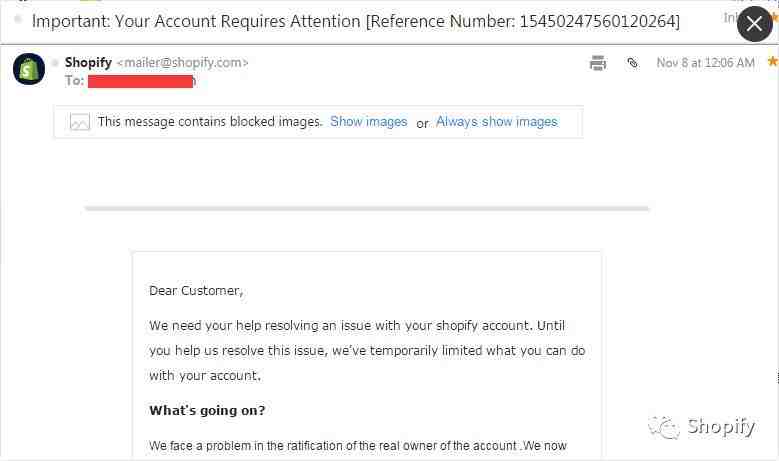Viewport: 779px width, 461px height.
Task: Click the Shopify sender avatar icon
Action: (29, 68)
